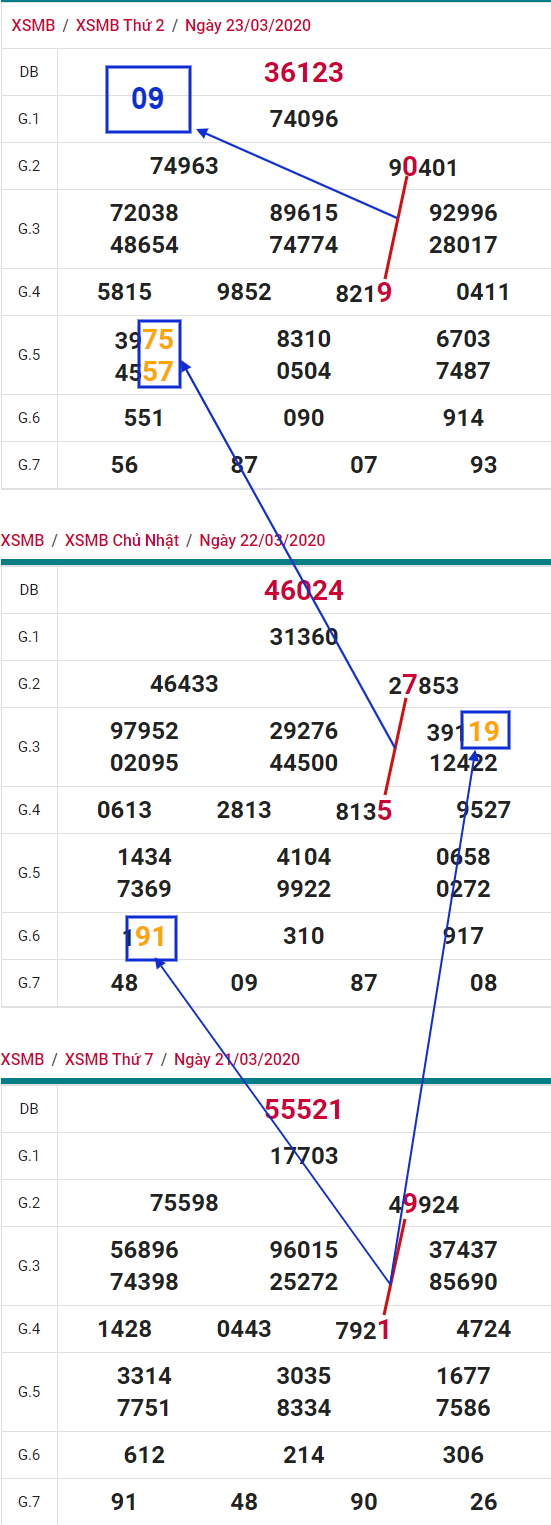551x1525 pixels.
Task: Select the DB row label in the first table
Action: click(x=29, y=72)
